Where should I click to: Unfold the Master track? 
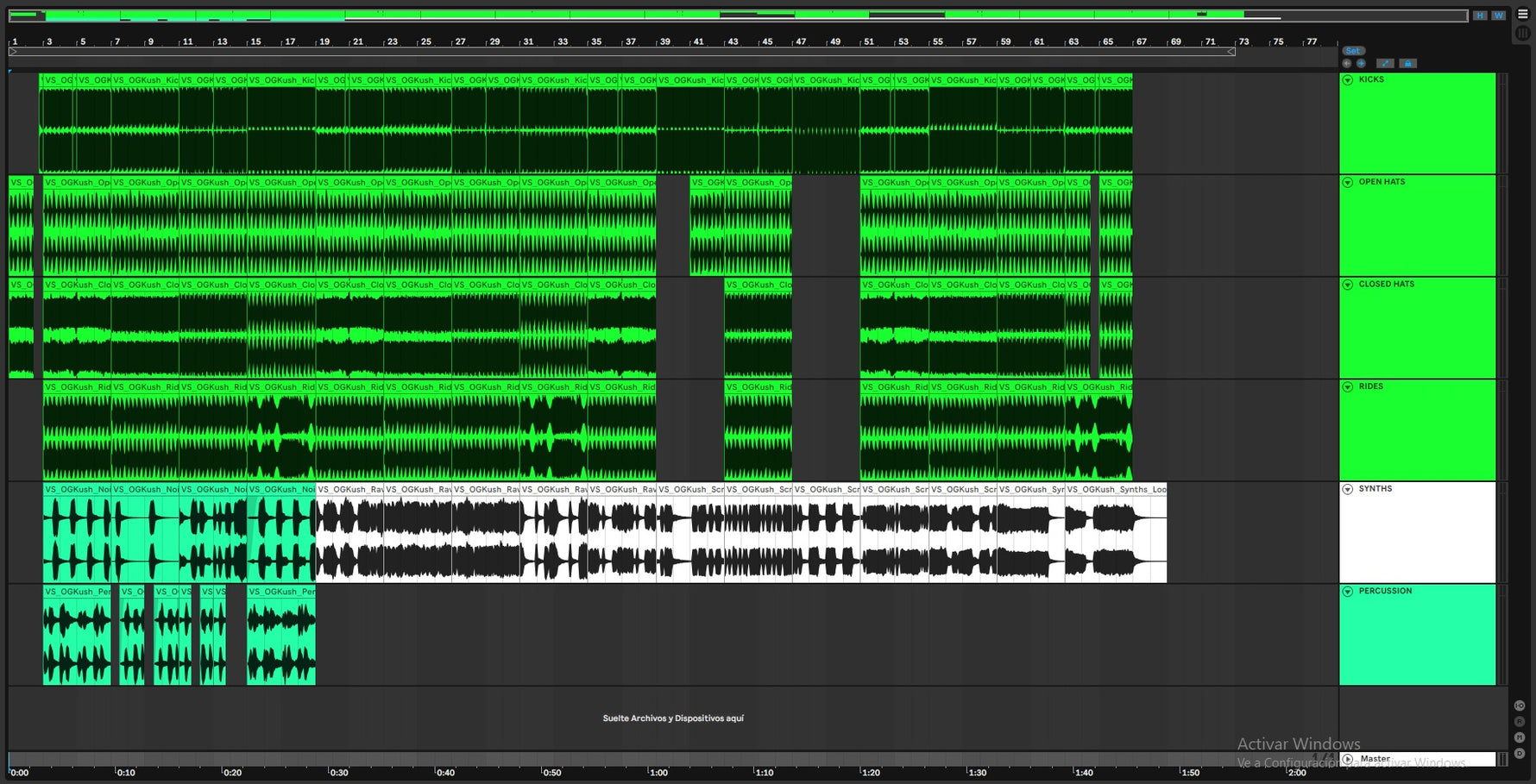click(1348, 759)
